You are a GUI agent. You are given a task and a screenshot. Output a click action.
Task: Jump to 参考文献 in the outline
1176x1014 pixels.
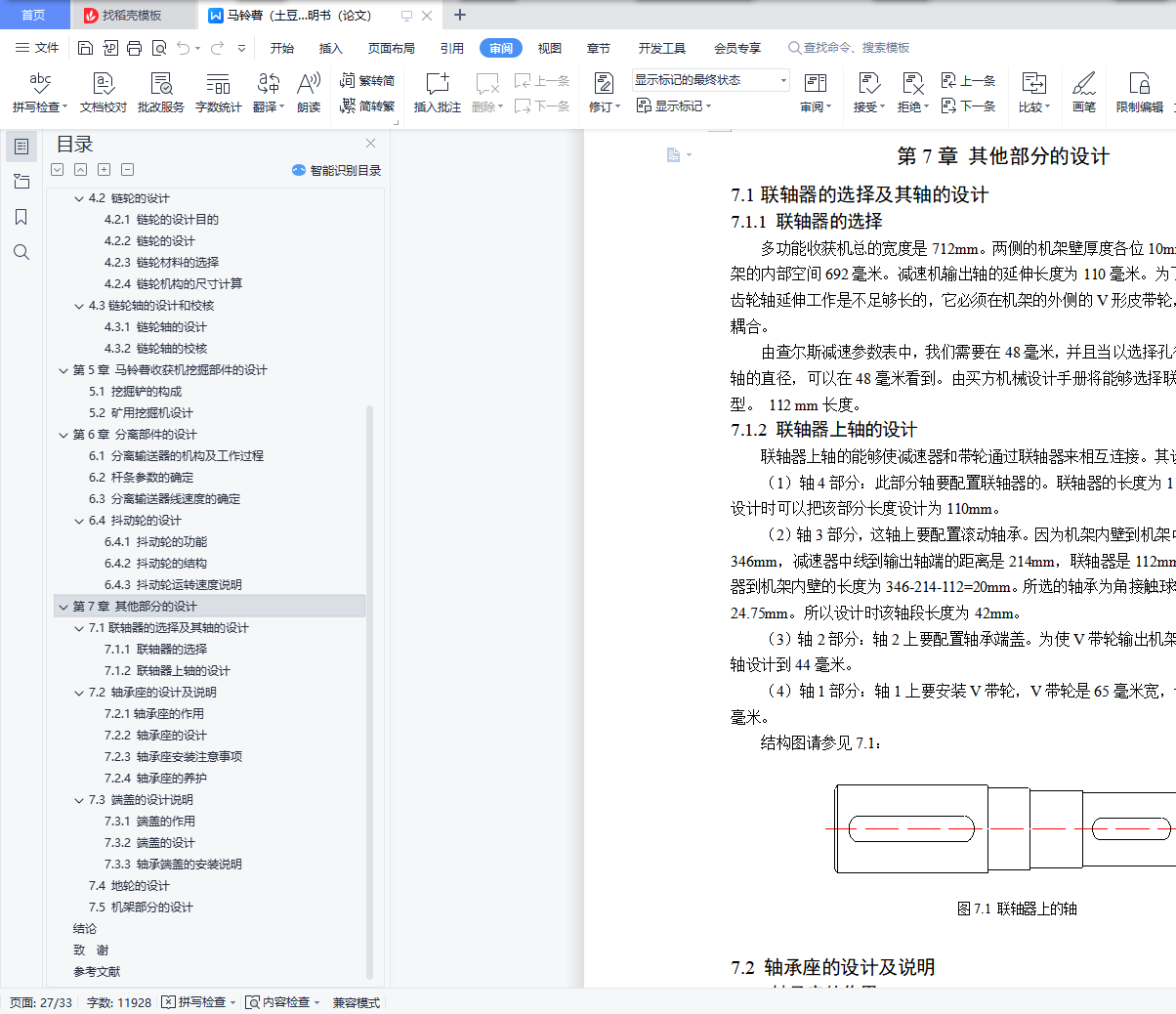click(x=97, y=972)
